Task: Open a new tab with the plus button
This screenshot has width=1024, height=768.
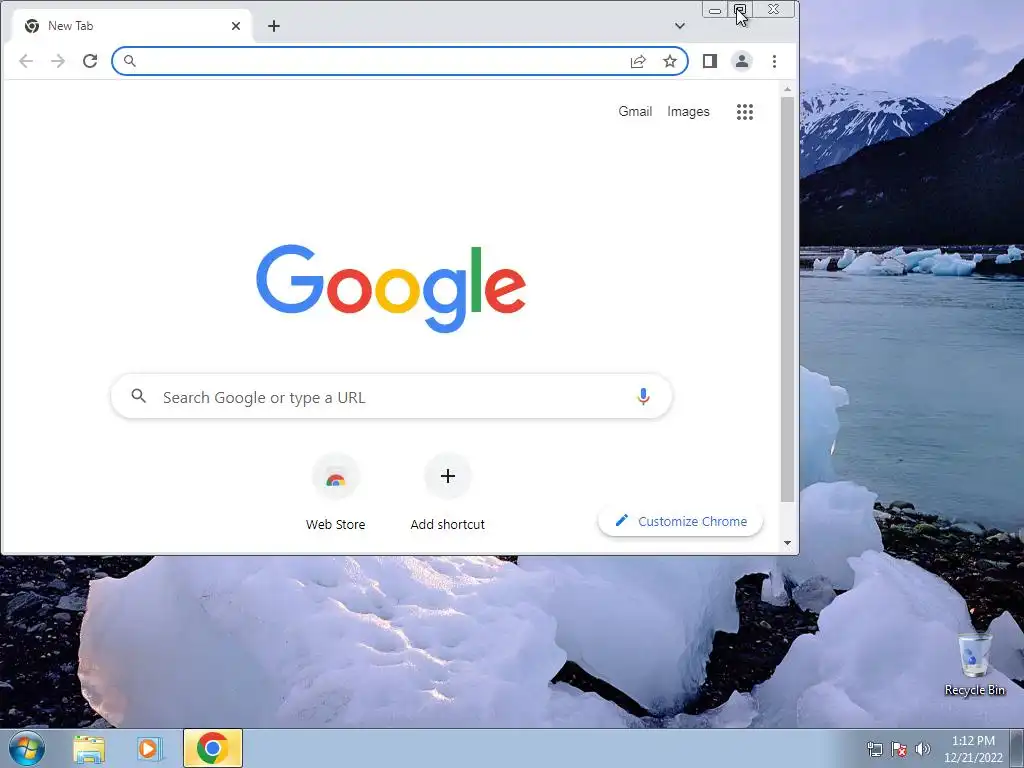Action: 274,26
